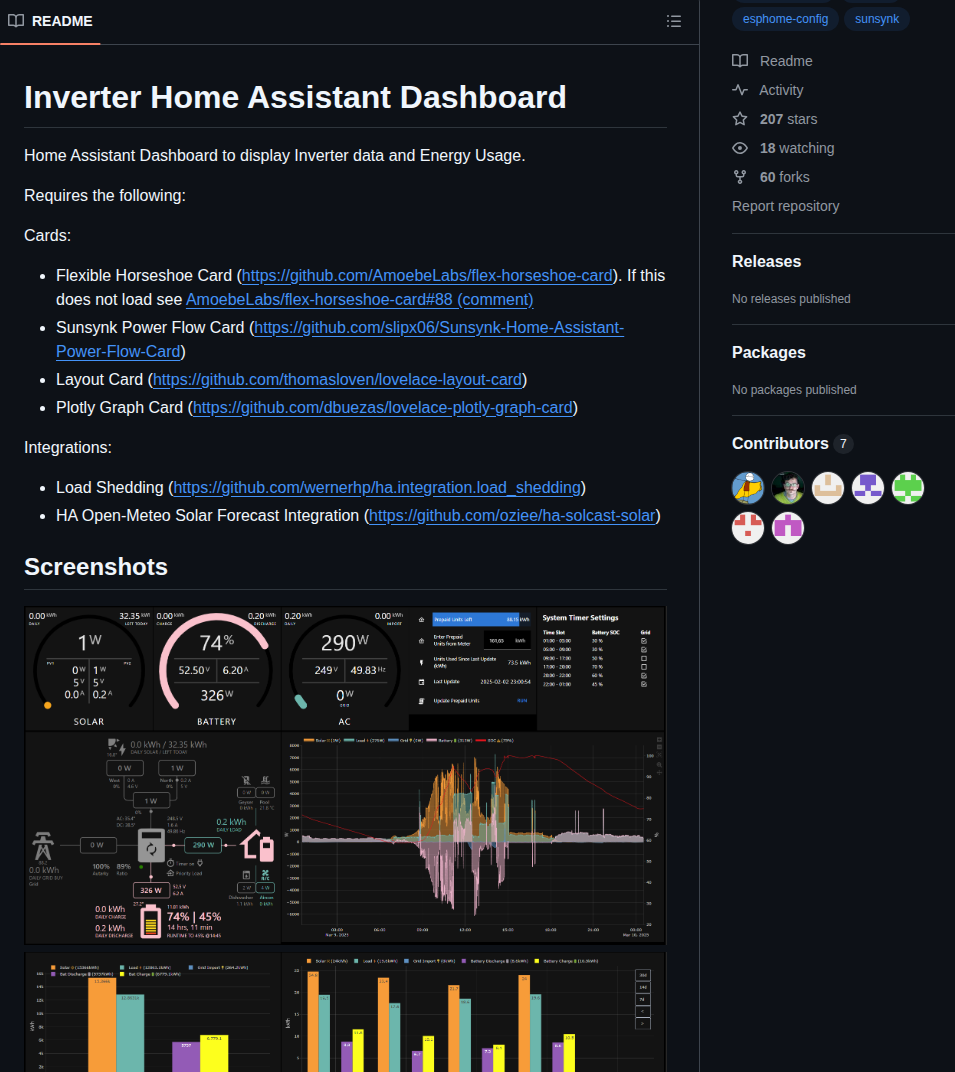Open the purple-blue identicon contributor avatar
This screenshot has height=1072, width=955.
868,488
